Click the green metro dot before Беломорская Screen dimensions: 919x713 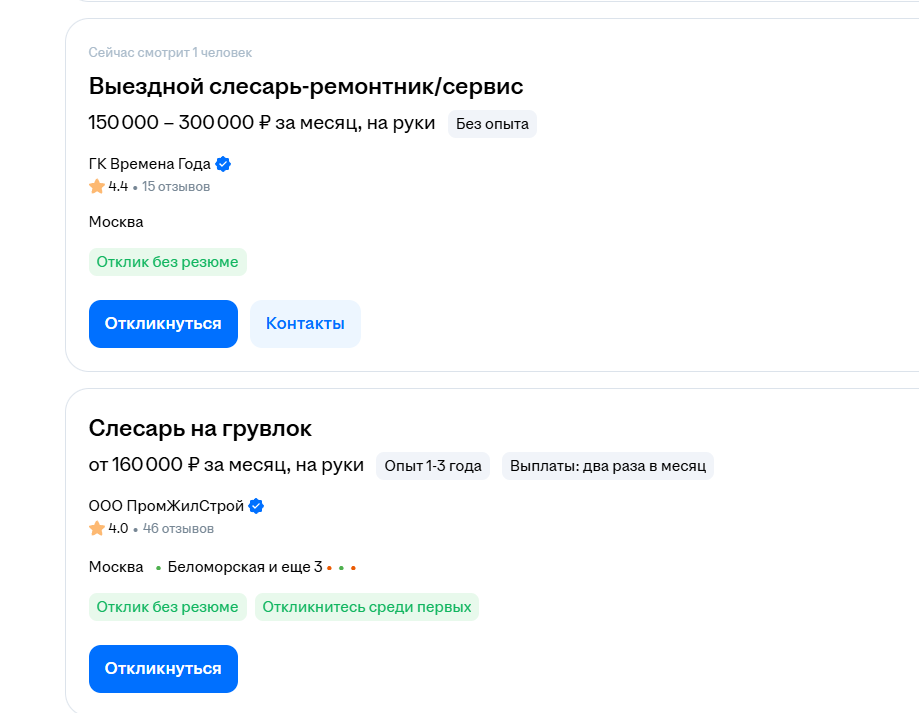point(158,568)
